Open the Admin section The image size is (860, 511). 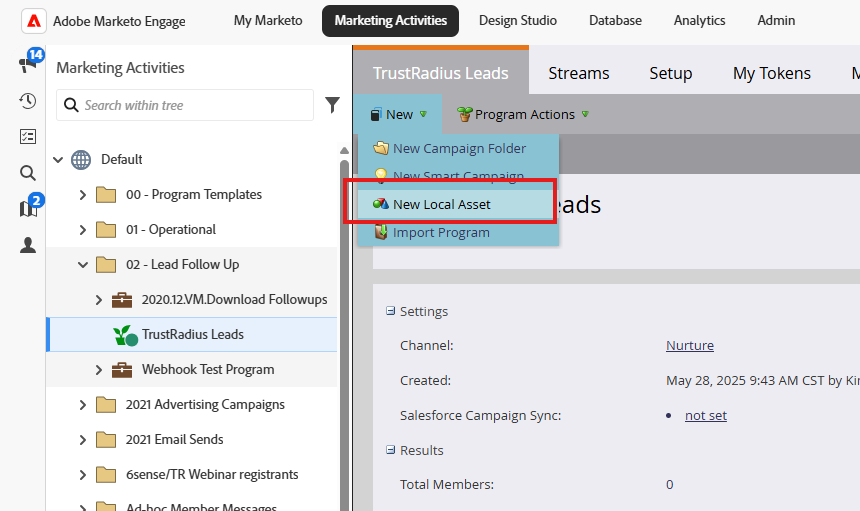click(776, 21)
